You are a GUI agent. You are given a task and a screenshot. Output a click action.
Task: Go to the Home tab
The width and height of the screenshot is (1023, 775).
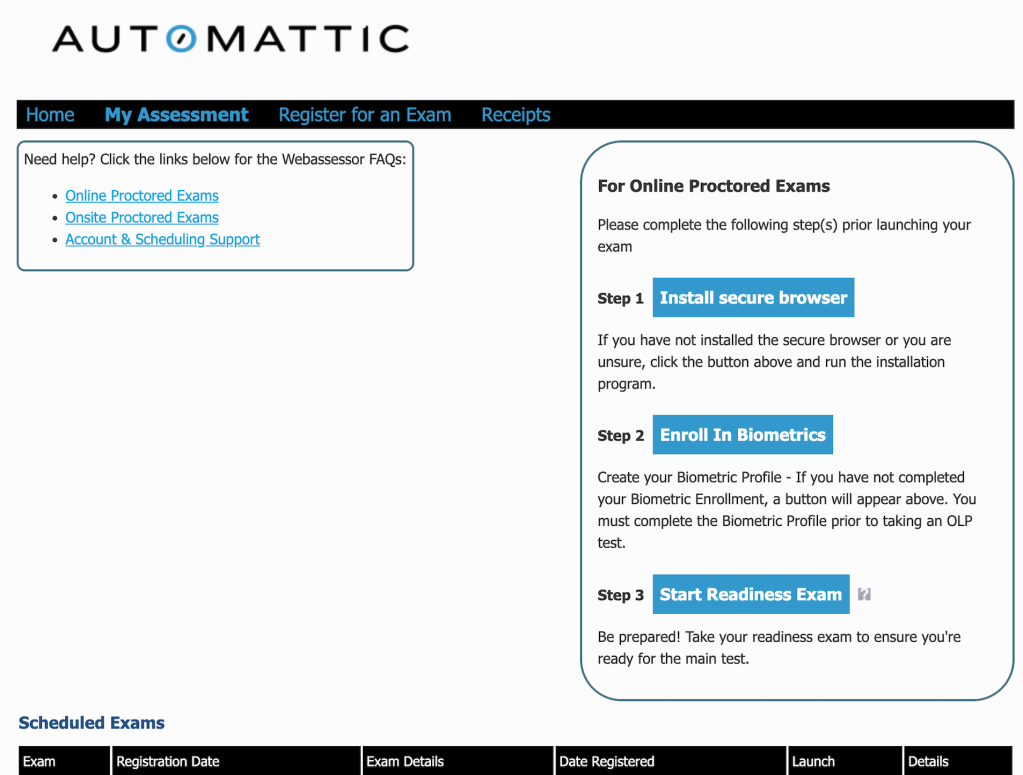(x=50, y=115)
